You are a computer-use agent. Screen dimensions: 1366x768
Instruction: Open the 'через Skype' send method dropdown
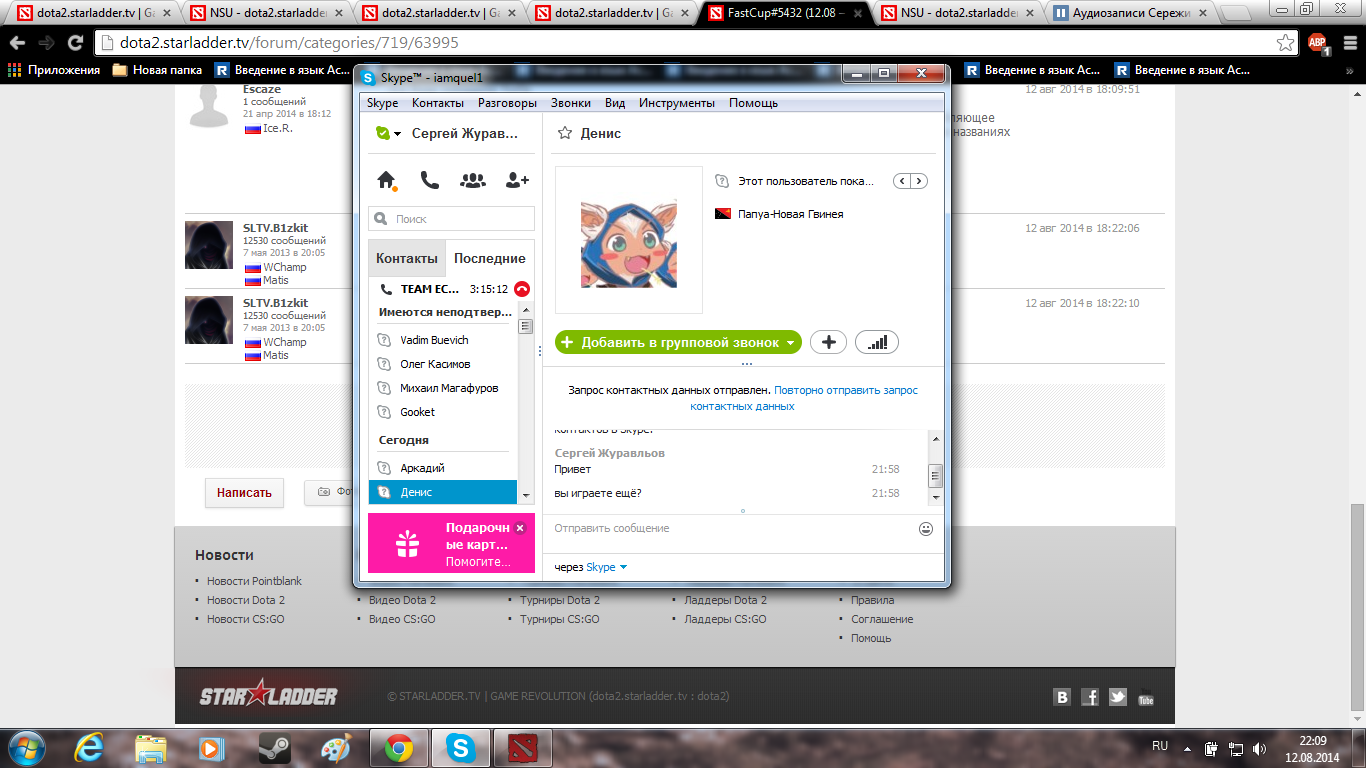click(623, 567)
